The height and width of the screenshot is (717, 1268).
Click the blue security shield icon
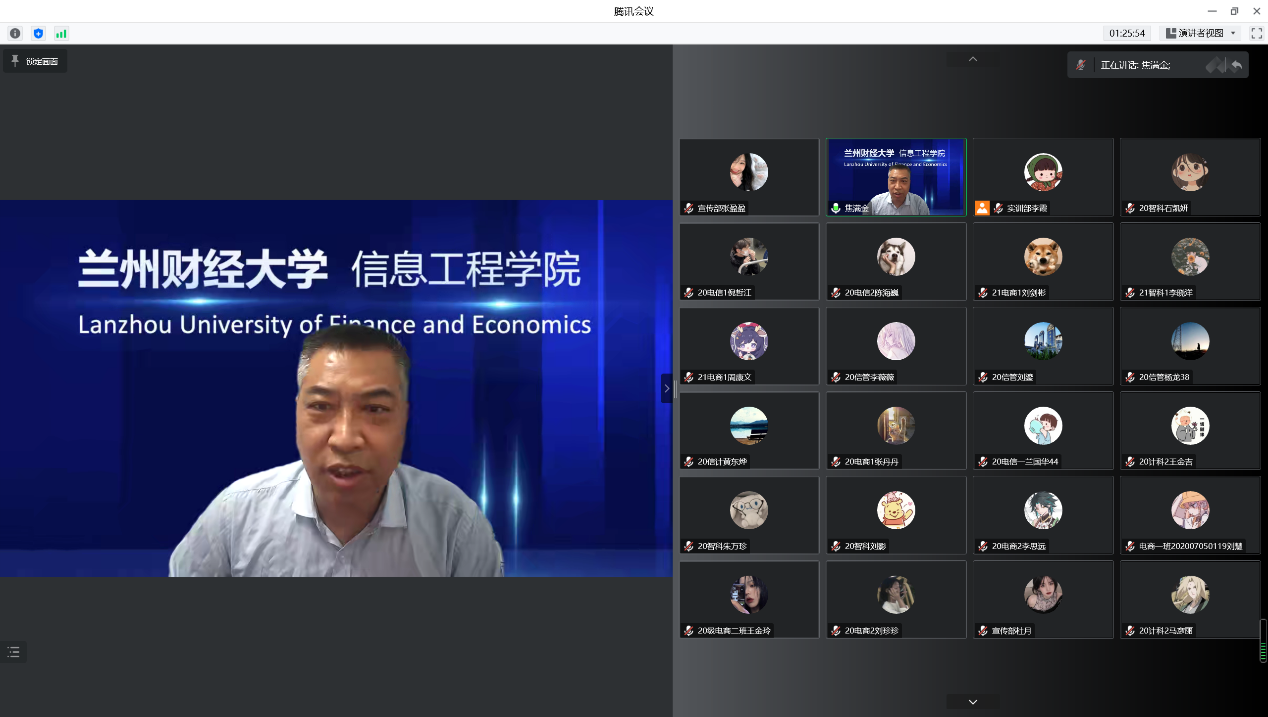(x=38, y=33)
